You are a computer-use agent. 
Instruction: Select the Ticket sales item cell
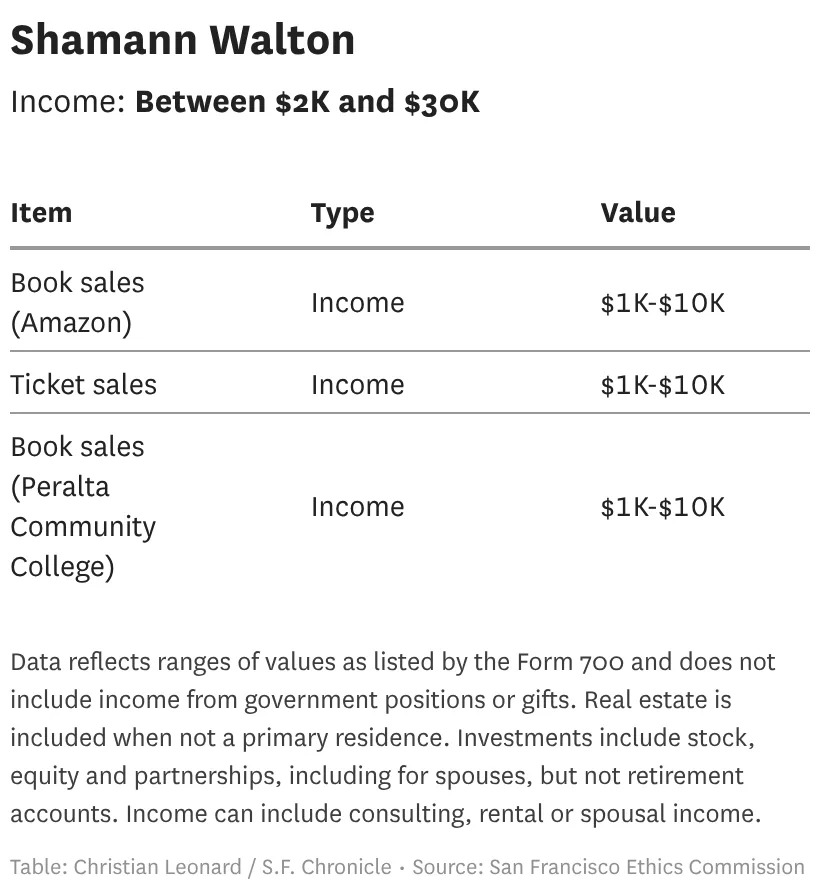(x=83, y=385)
